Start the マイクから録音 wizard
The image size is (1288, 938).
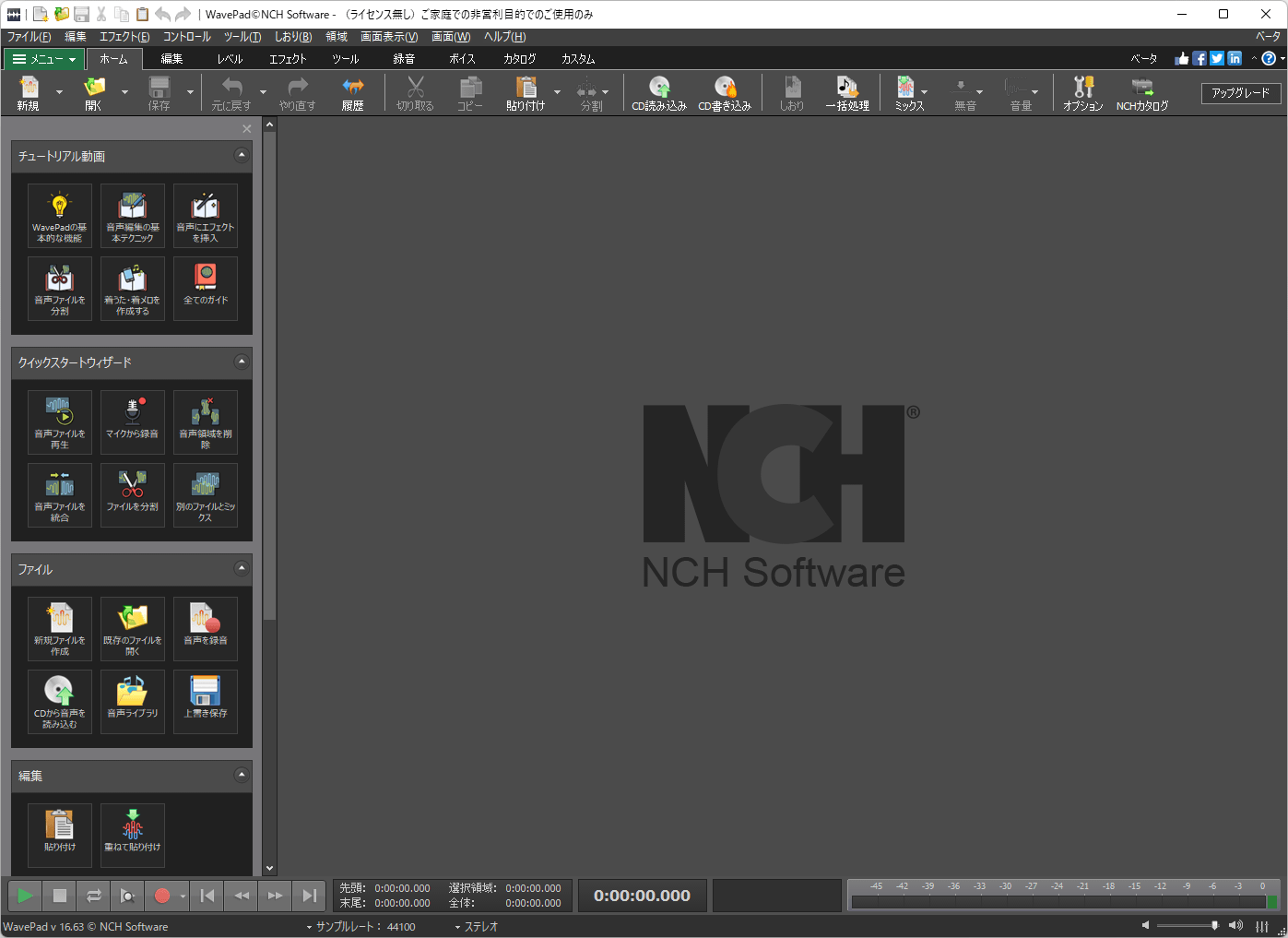133,422
